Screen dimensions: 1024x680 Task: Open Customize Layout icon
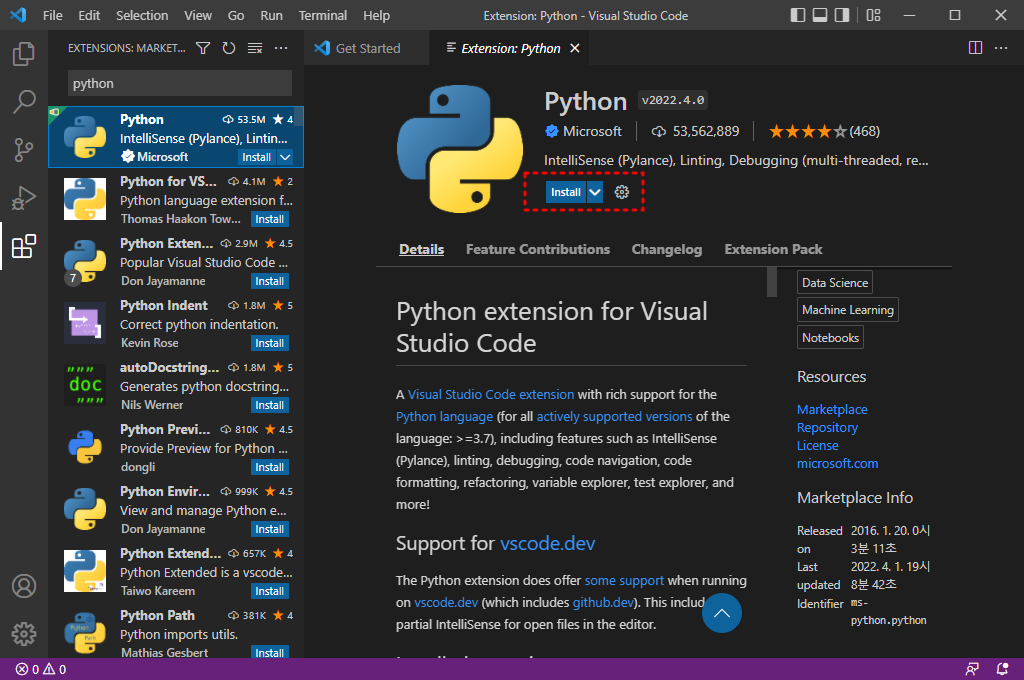pos(873,15)
